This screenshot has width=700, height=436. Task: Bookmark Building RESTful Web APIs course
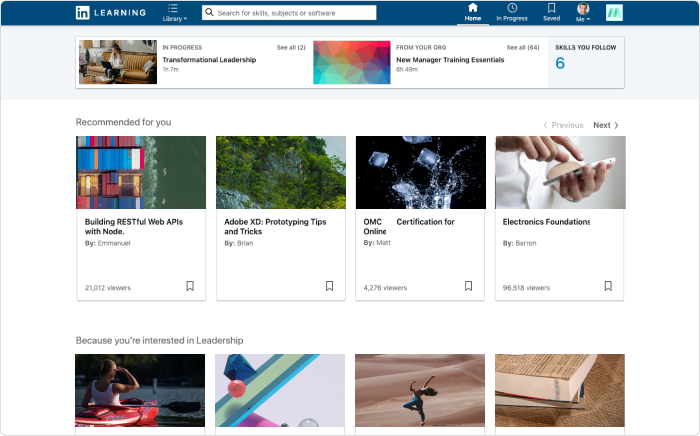pyautogui.click(x=190, y=286)
